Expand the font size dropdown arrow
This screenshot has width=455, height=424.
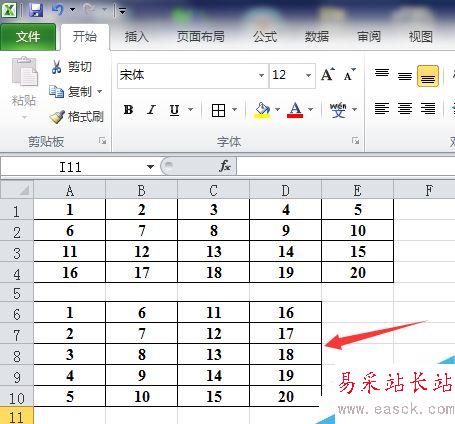(309, 76)
